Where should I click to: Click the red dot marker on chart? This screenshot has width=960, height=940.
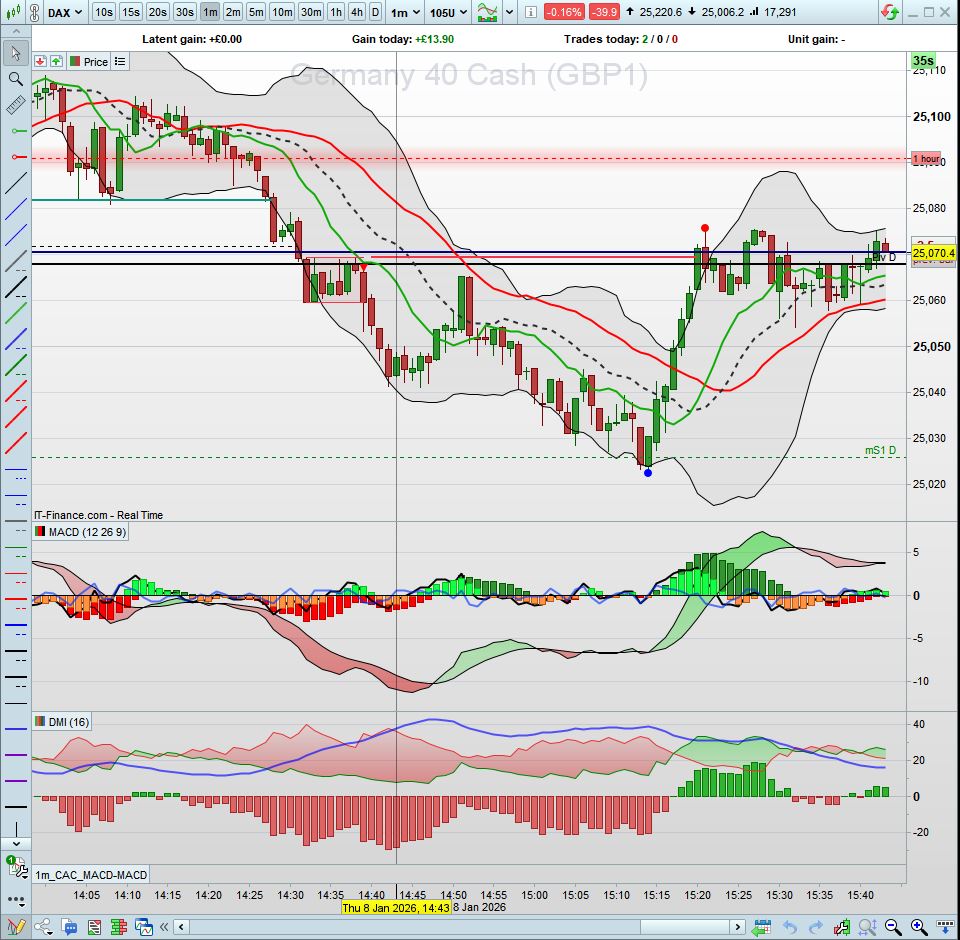click(x=705, y=228)
